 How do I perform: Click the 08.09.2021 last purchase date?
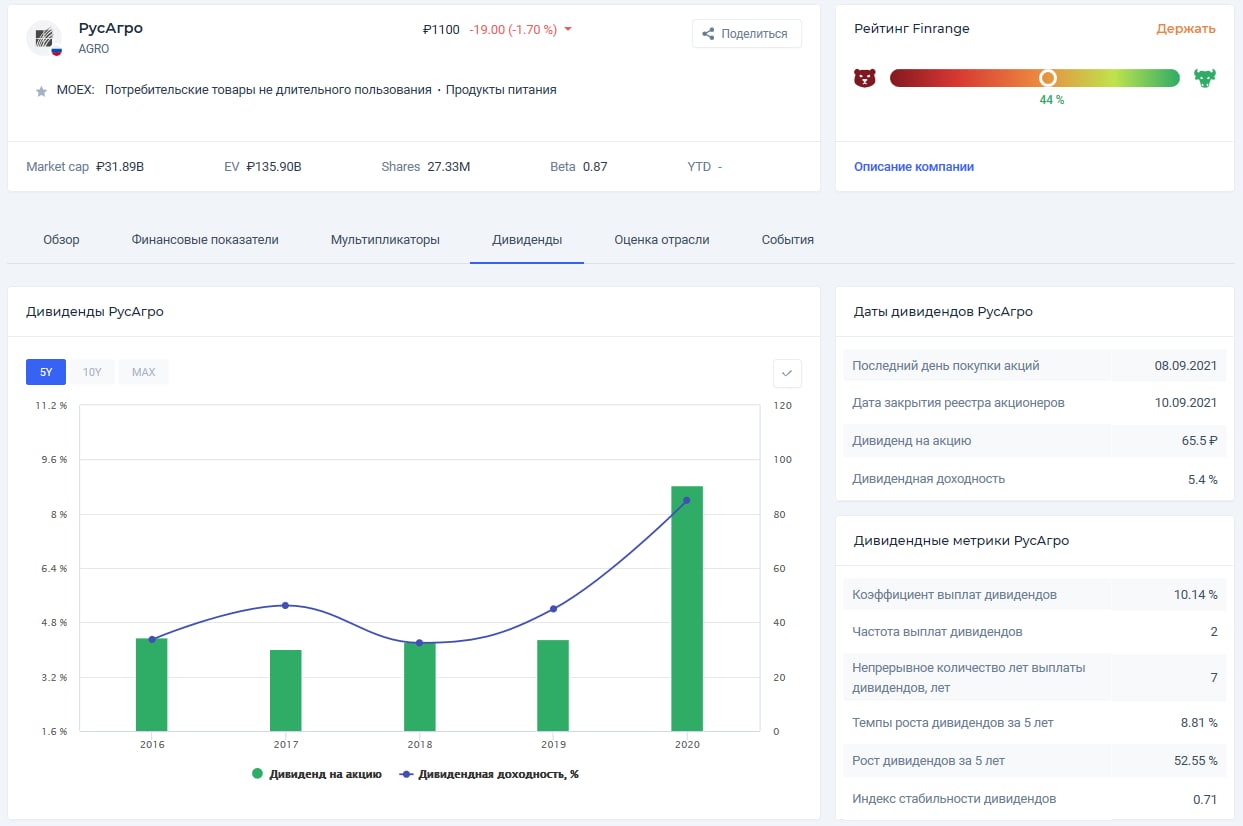coord(1186,366)
